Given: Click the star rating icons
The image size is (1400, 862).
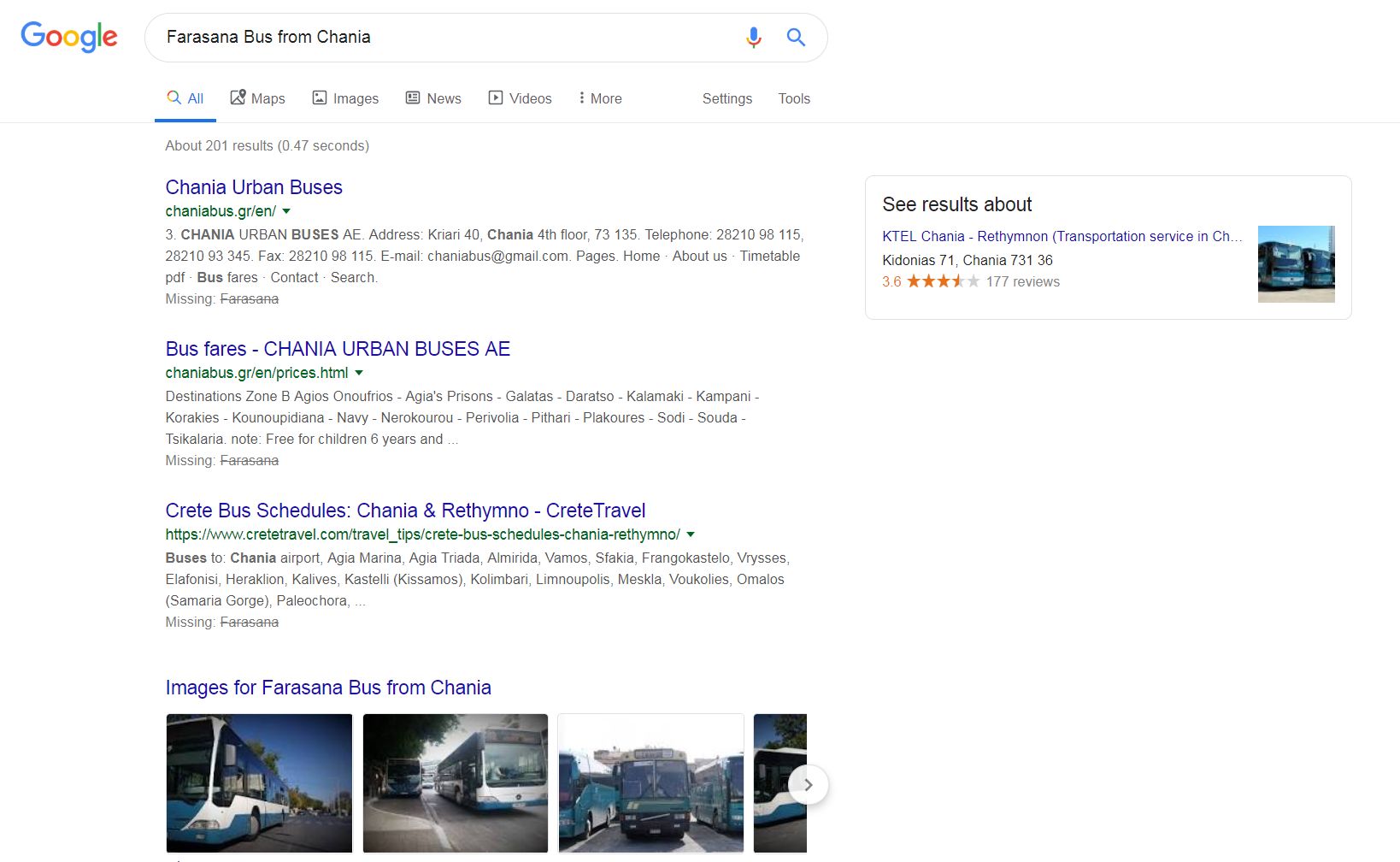Looking at the screenshot, I should coord(943,281).
